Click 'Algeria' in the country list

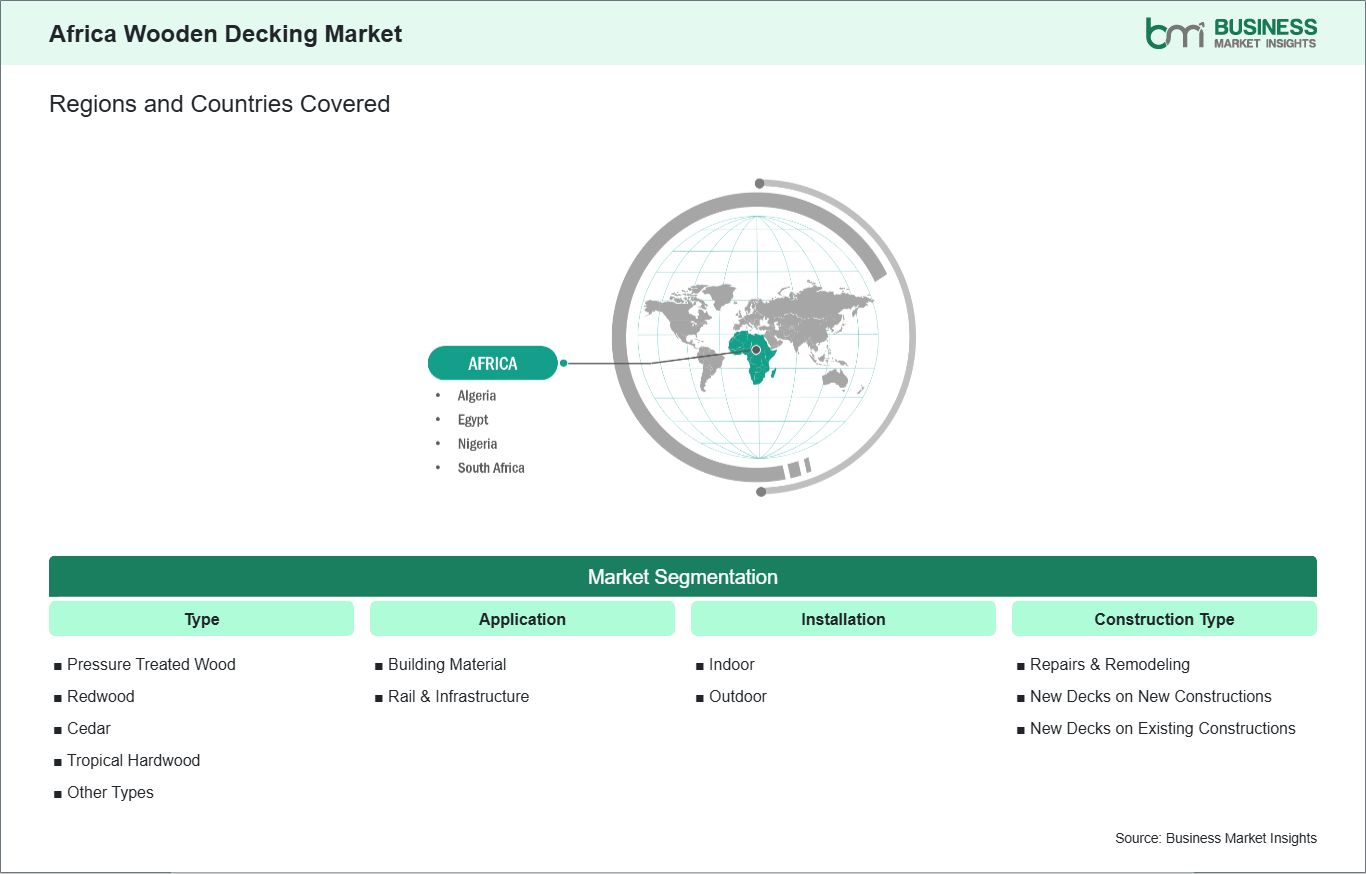pyautogui.click(x=477, y=396)
